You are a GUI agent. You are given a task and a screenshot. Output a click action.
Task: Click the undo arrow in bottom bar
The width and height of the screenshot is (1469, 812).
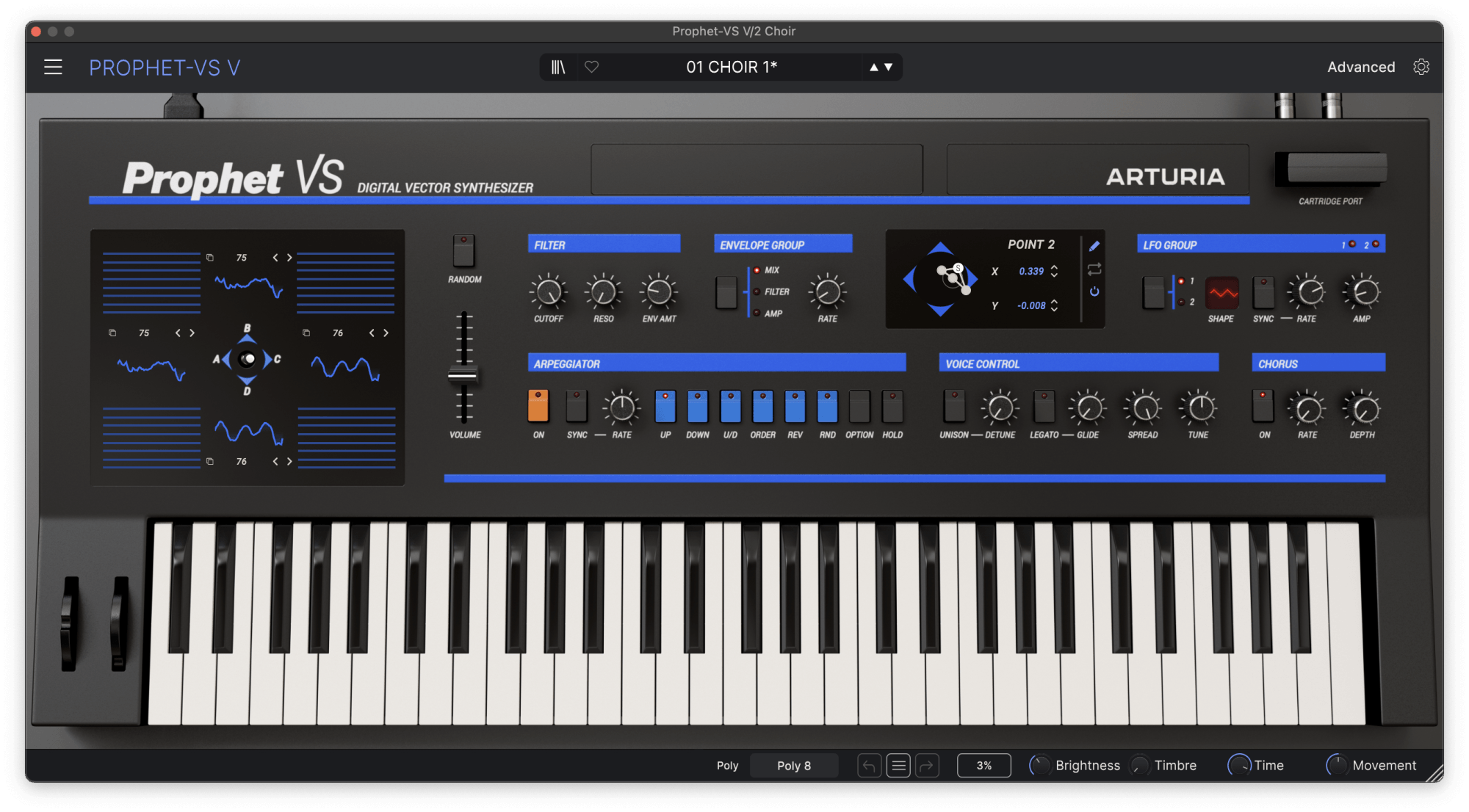[869, 766]
